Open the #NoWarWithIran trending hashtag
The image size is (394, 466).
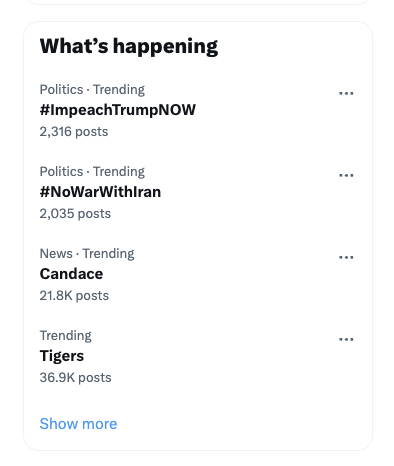point(100,192)
